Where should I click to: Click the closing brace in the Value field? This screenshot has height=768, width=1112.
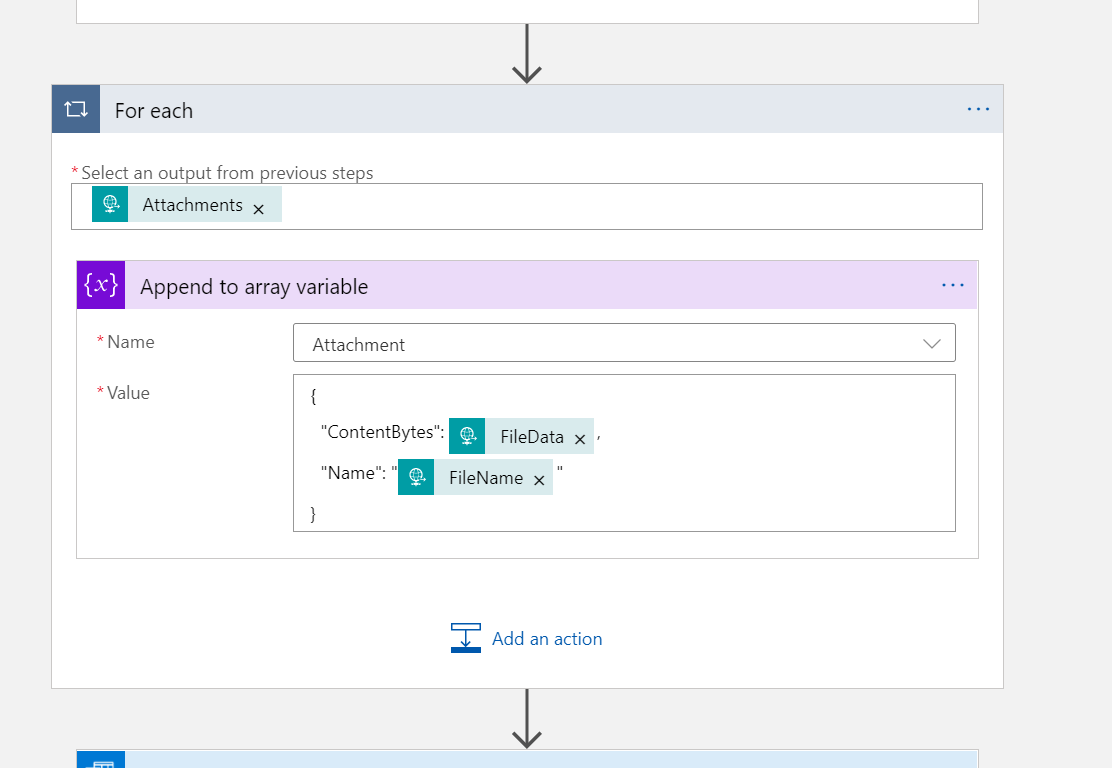(313, 514)
